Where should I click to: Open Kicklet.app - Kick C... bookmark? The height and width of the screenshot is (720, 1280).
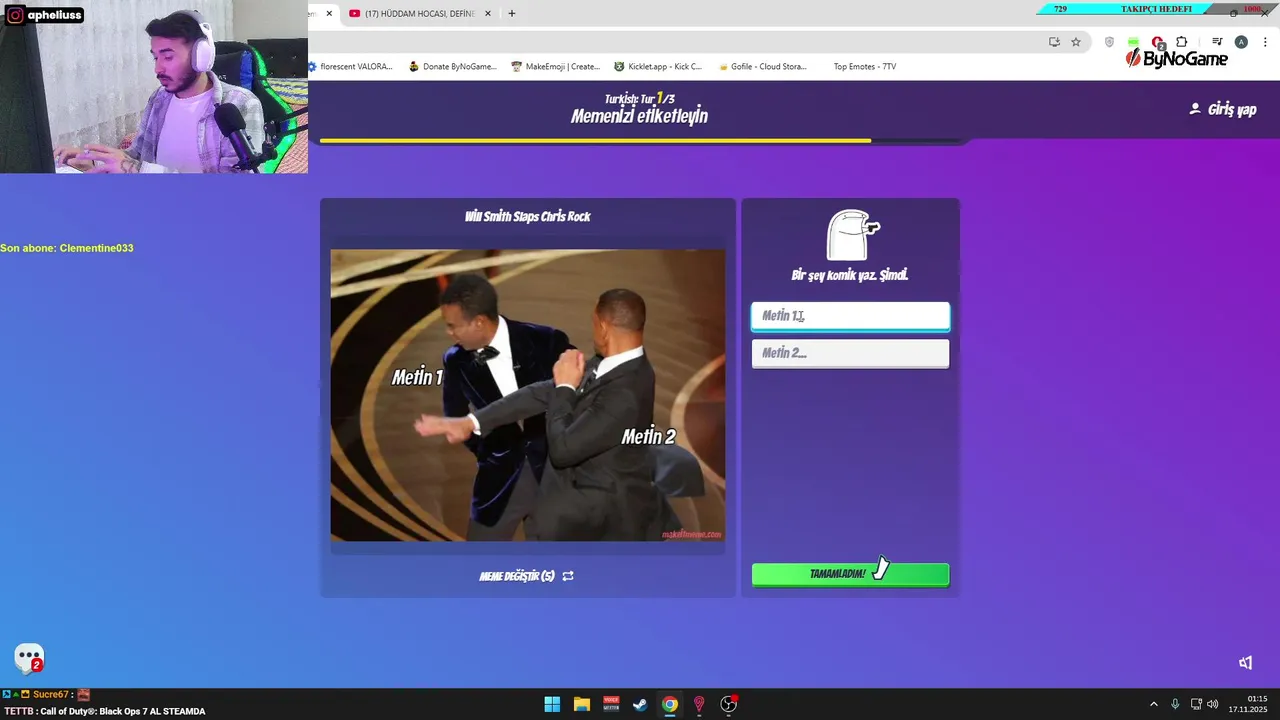[658, 67]
